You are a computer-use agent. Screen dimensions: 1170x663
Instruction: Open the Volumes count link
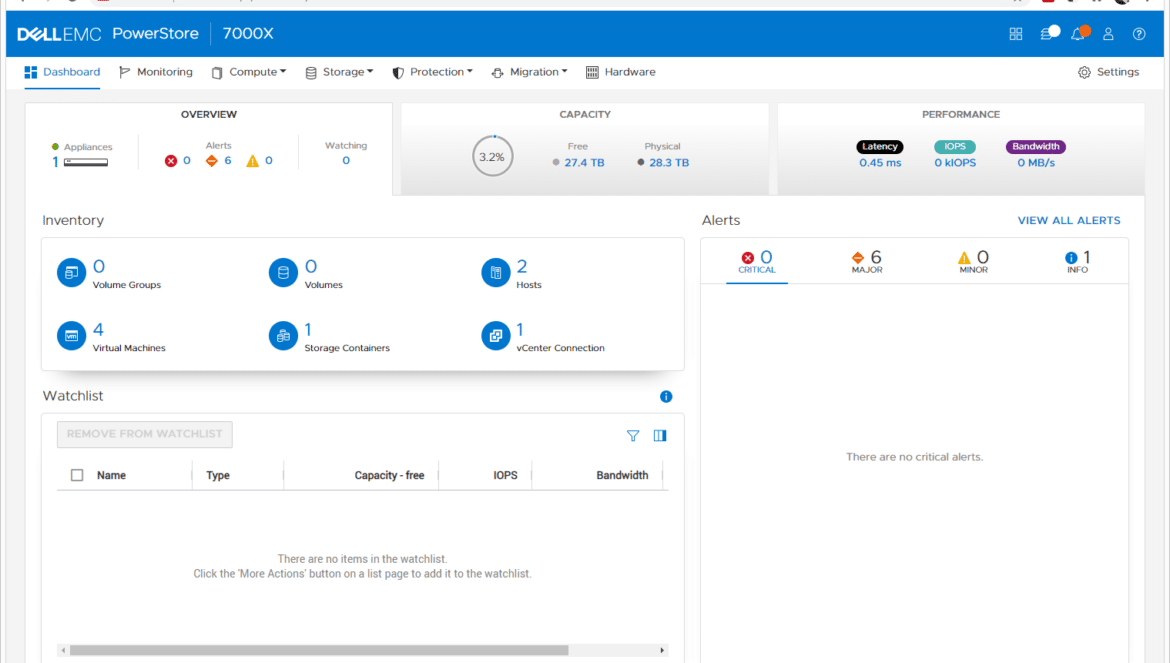(310, 266)
